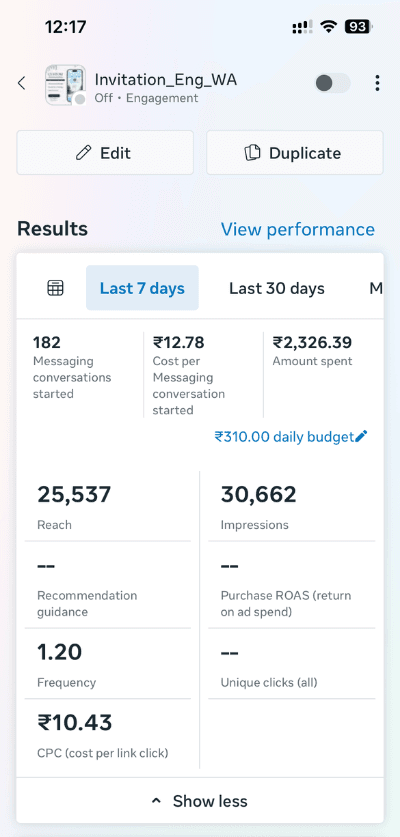Screen dimensions: 400x837
Task: Tap the Recommendation guidance metric
Action: click(108, 586)
